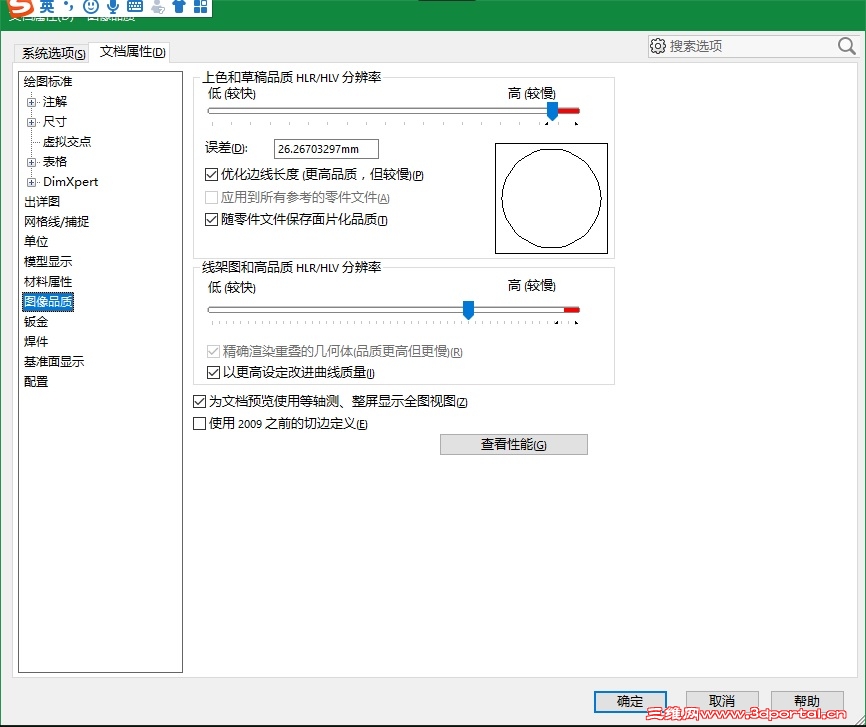Click the Sogou emoji picker icon
The width and height of the screenshot is (866, 727).
coord(92,7)
